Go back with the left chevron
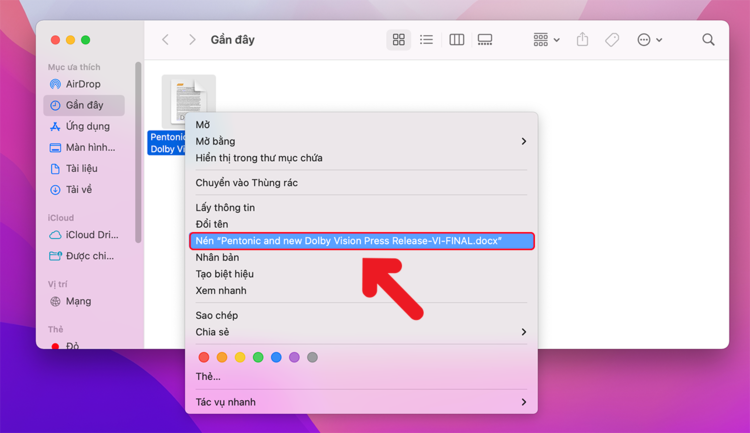The height and width of the screenshot is (433, 750). point(165,40)
